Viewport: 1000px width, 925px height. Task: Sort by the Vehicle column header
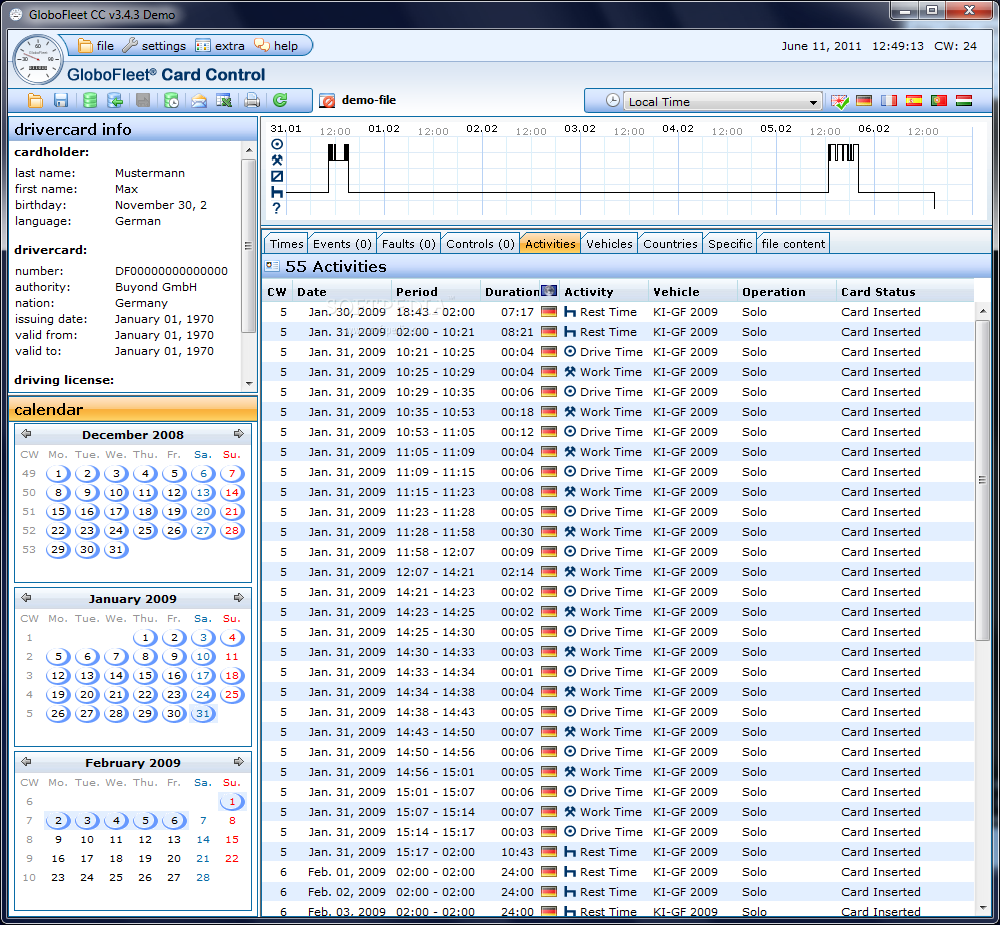tap(692, 292)
